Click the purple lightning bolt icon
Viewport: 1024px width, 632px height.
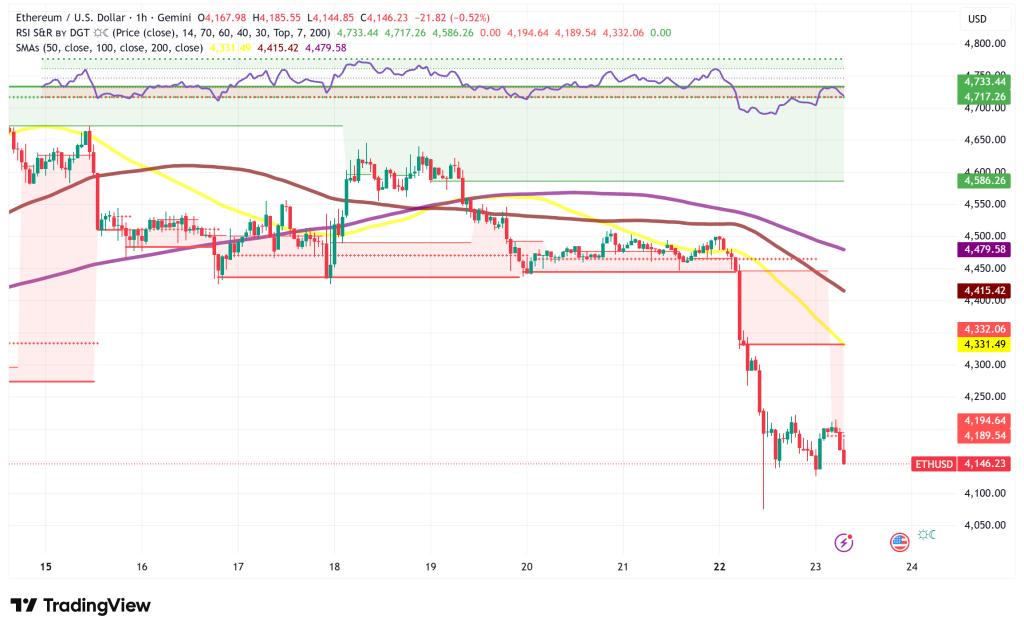(844, 543)
